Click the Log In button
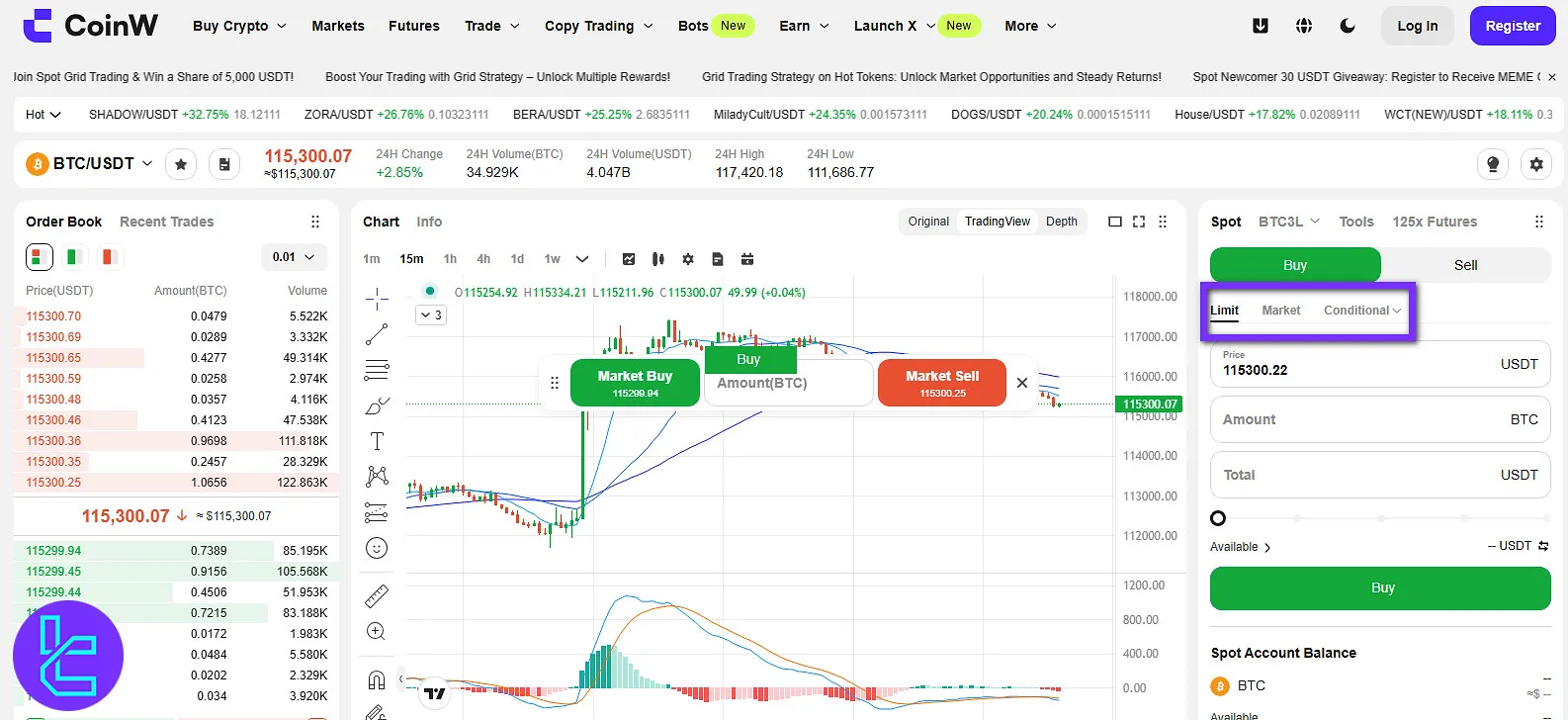The height and width of the screenshot is (720, 1568). (1418, 26)
